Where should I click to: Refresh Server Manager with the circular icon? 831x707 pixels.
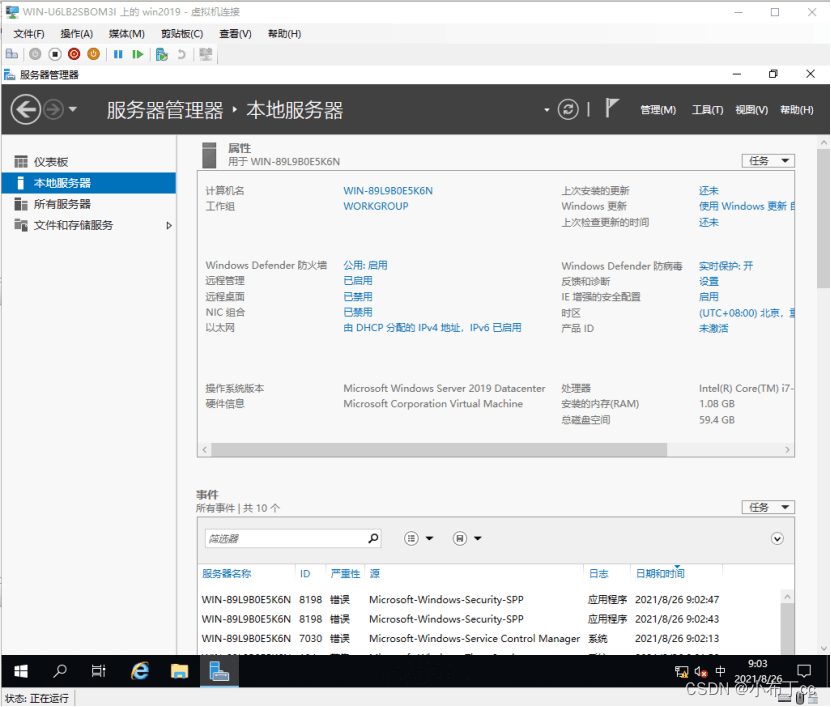pos(568,110)
